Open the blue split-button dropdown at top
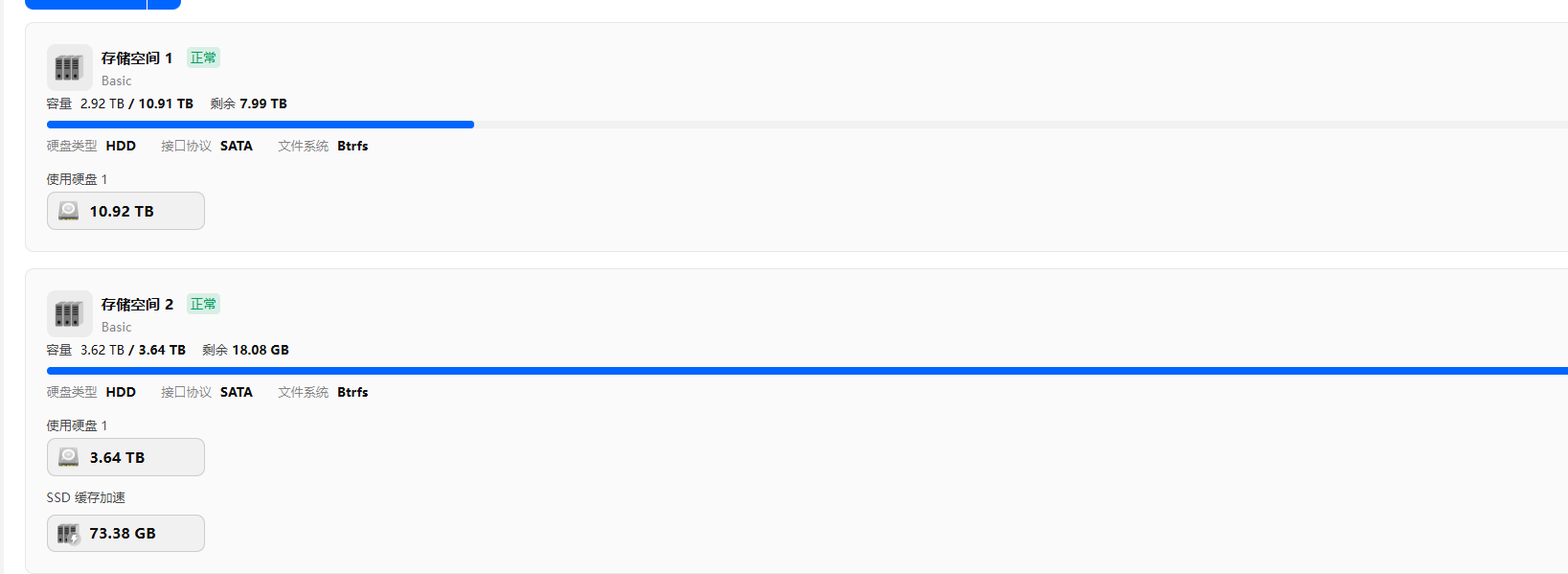This screenshot has height=574, width=1568. 164,4
